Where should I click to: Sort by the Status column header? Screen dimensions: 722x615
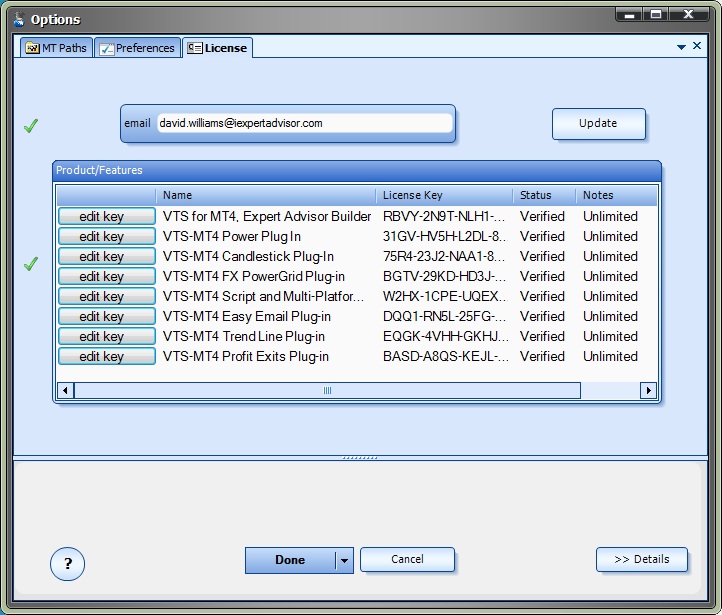pos(544,195)
